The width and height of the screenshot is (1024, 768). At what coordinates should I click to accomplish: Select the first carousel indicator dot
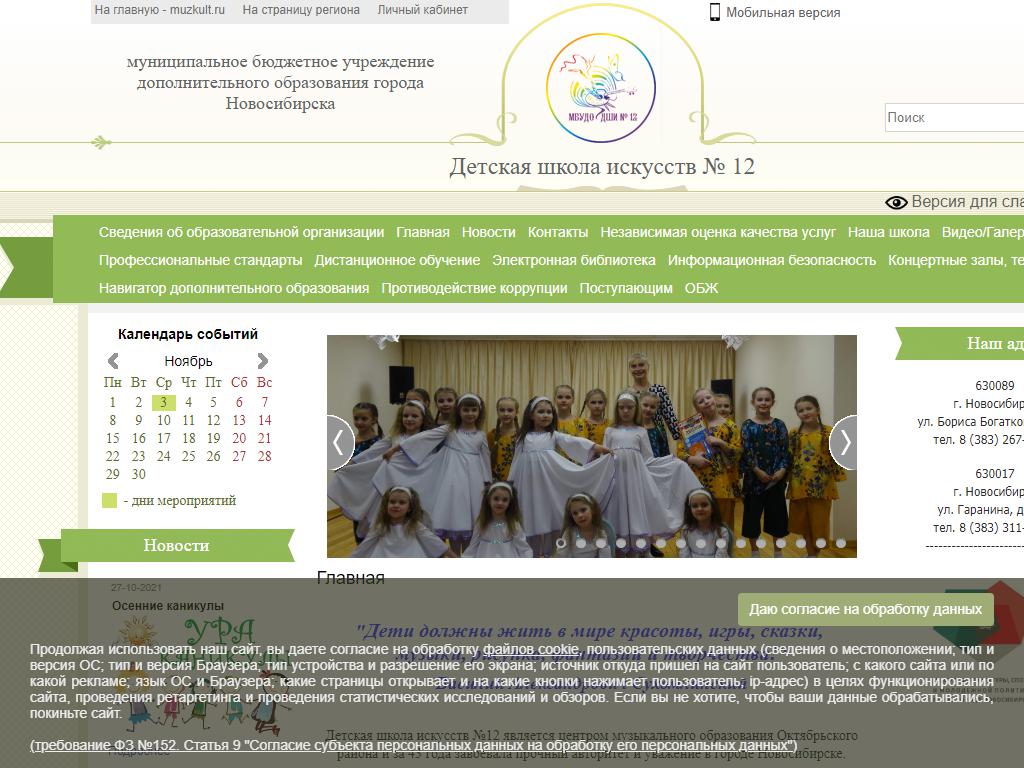pos(561,543)
